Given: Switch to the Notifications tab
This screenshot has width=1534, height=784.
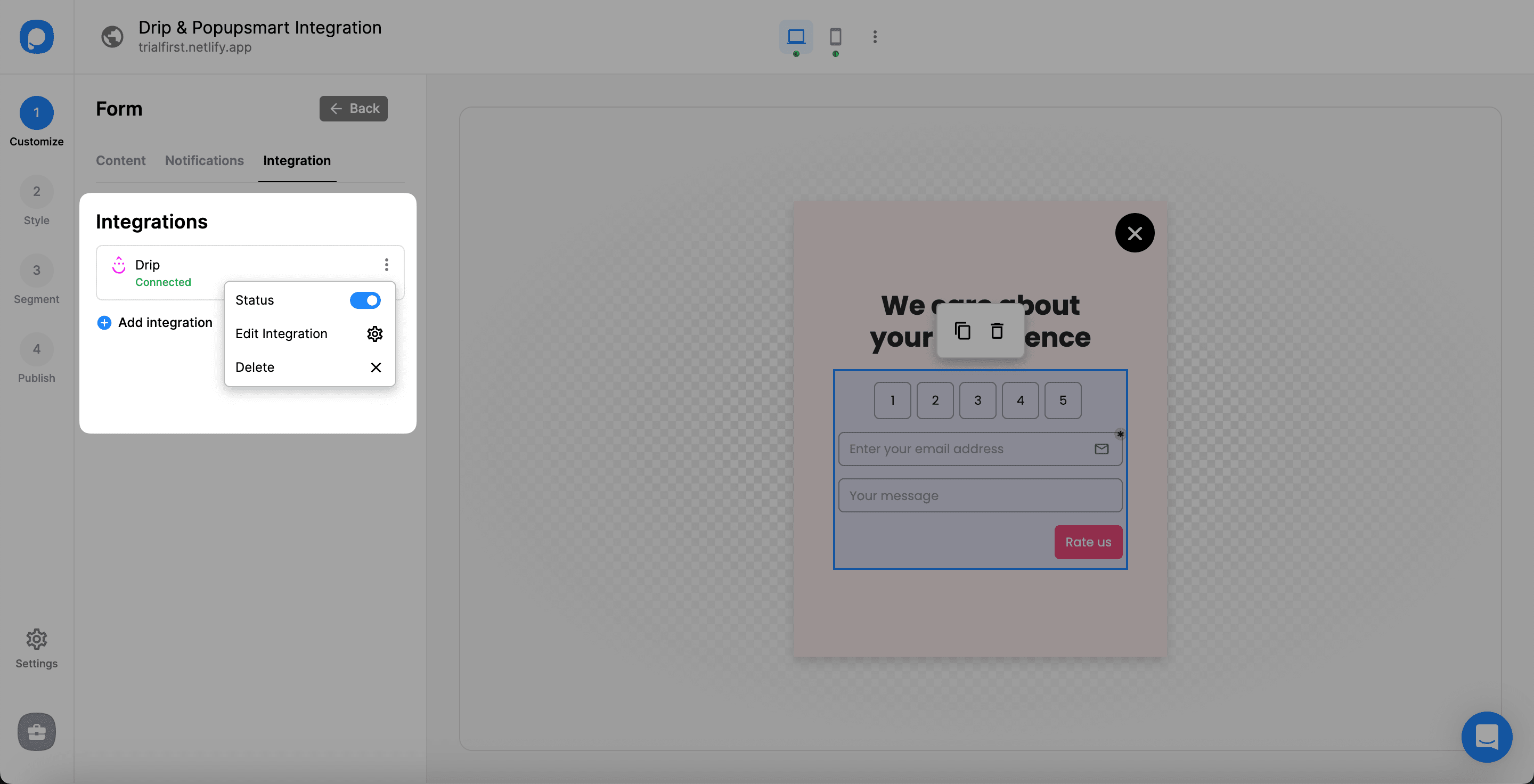Looking at the screenshot, I should pyautogui.click(x=204, y=161).
